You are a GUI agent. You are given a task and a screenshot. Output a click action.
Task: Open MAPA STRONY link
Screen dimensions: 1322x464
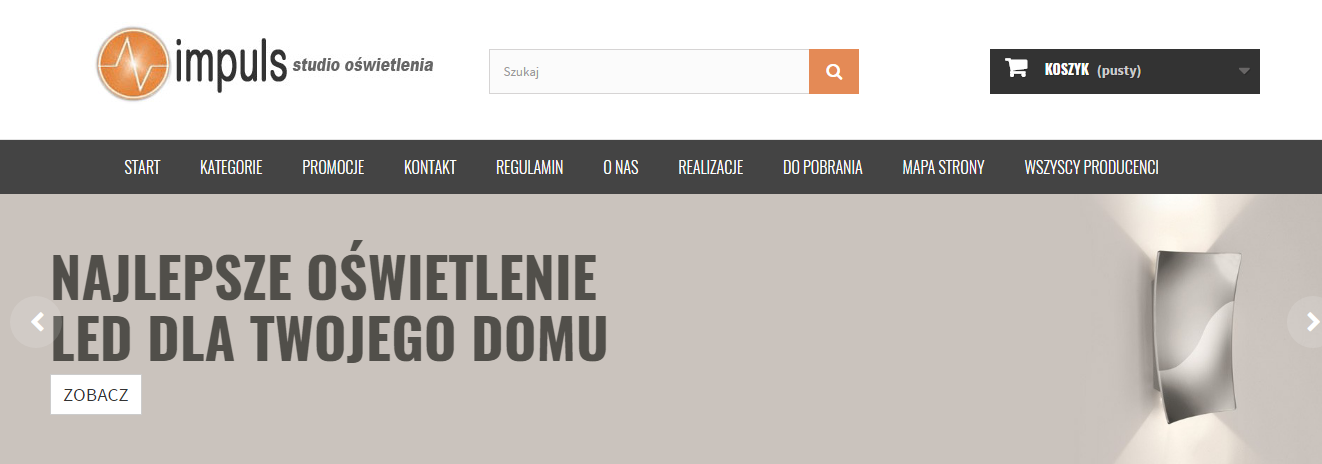point(943,168)
